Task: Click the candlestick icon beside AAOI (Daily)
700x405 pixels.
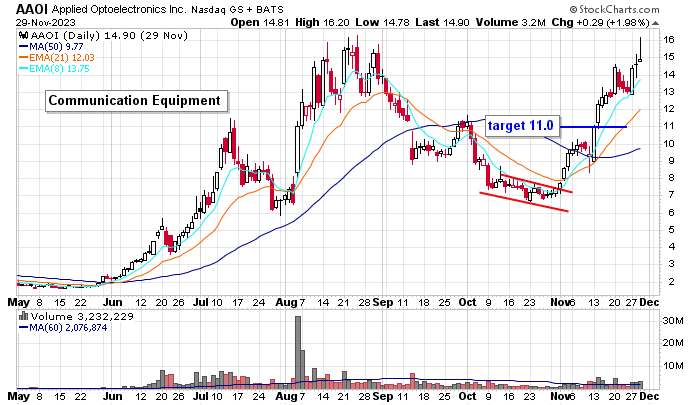Action: point(23,35)
